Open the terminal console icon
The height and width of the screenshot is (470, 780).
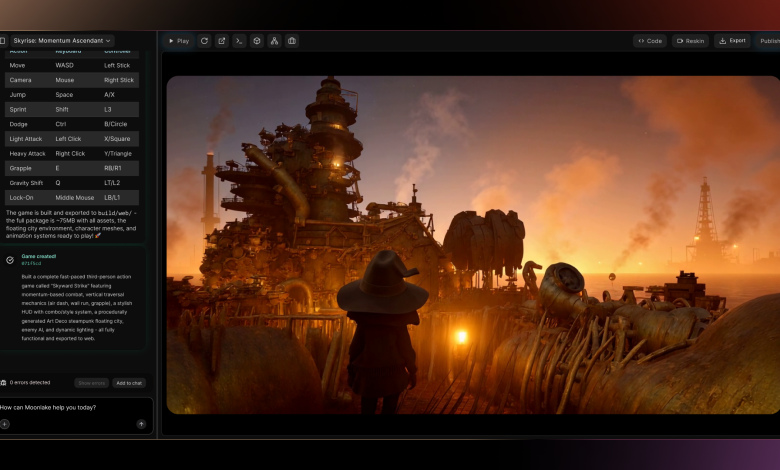pyautogui.click(x=239, y=41)
